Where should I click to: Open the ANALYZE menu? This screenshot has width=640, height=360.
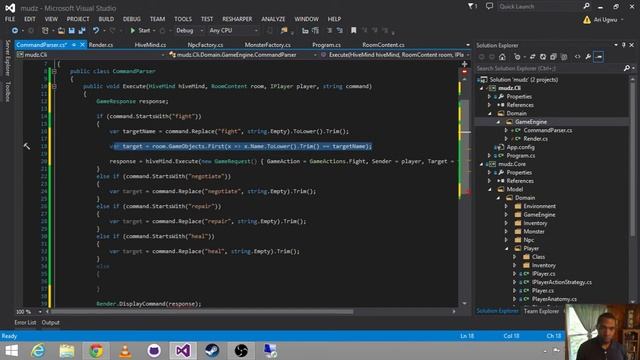point(273,19)
